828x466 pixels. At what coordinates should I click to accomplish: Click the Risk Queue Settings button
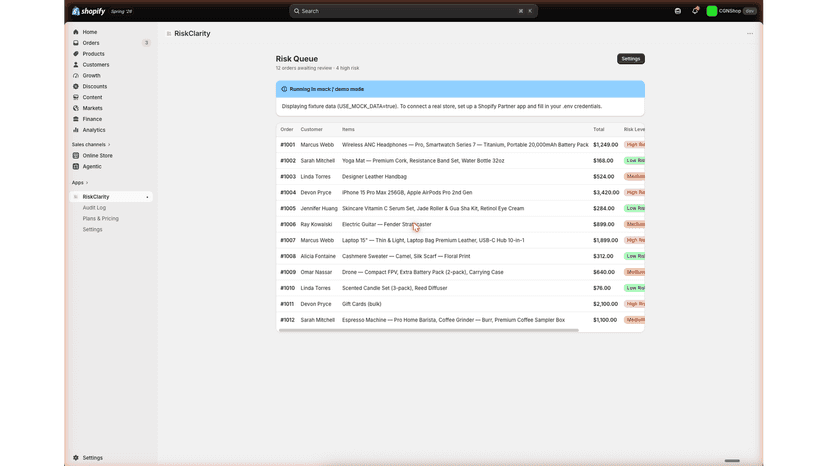(631, 59)
